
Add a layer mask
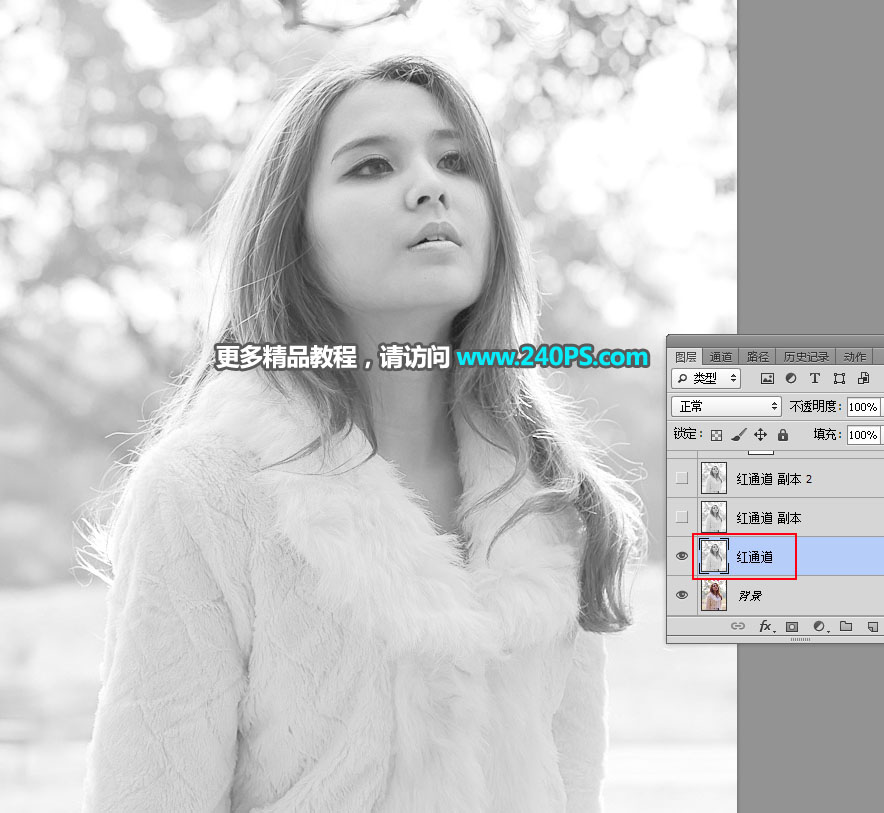(792, 626)
